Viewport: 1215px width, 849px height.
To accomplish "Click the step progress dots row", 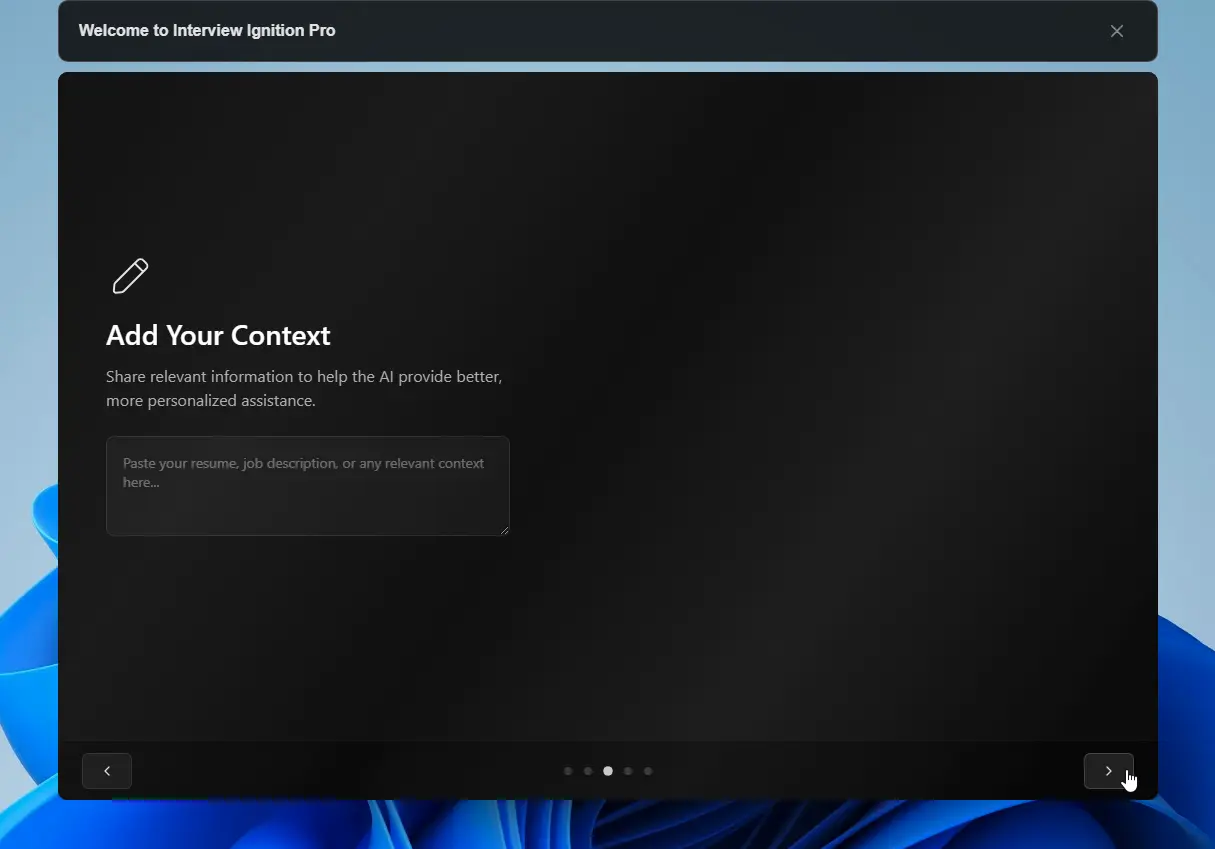I will point(607,771).
